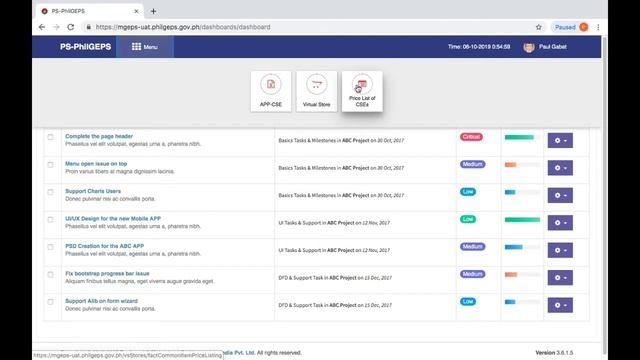Open PSD Creation for the ABC APP link
The width and height of the screenshot is (640, 360).
pyautogui.click(x=104, y=246)
